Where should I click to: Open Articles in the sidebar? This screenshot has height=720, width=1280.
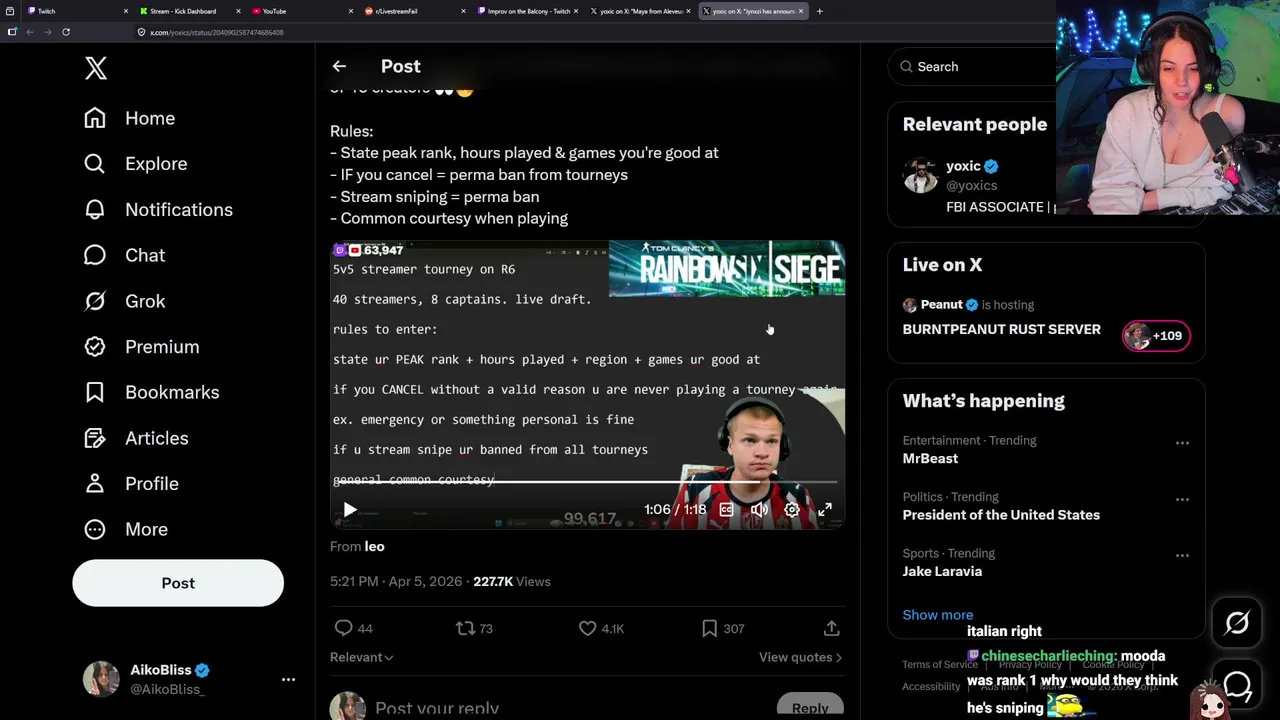coord(137,438)
